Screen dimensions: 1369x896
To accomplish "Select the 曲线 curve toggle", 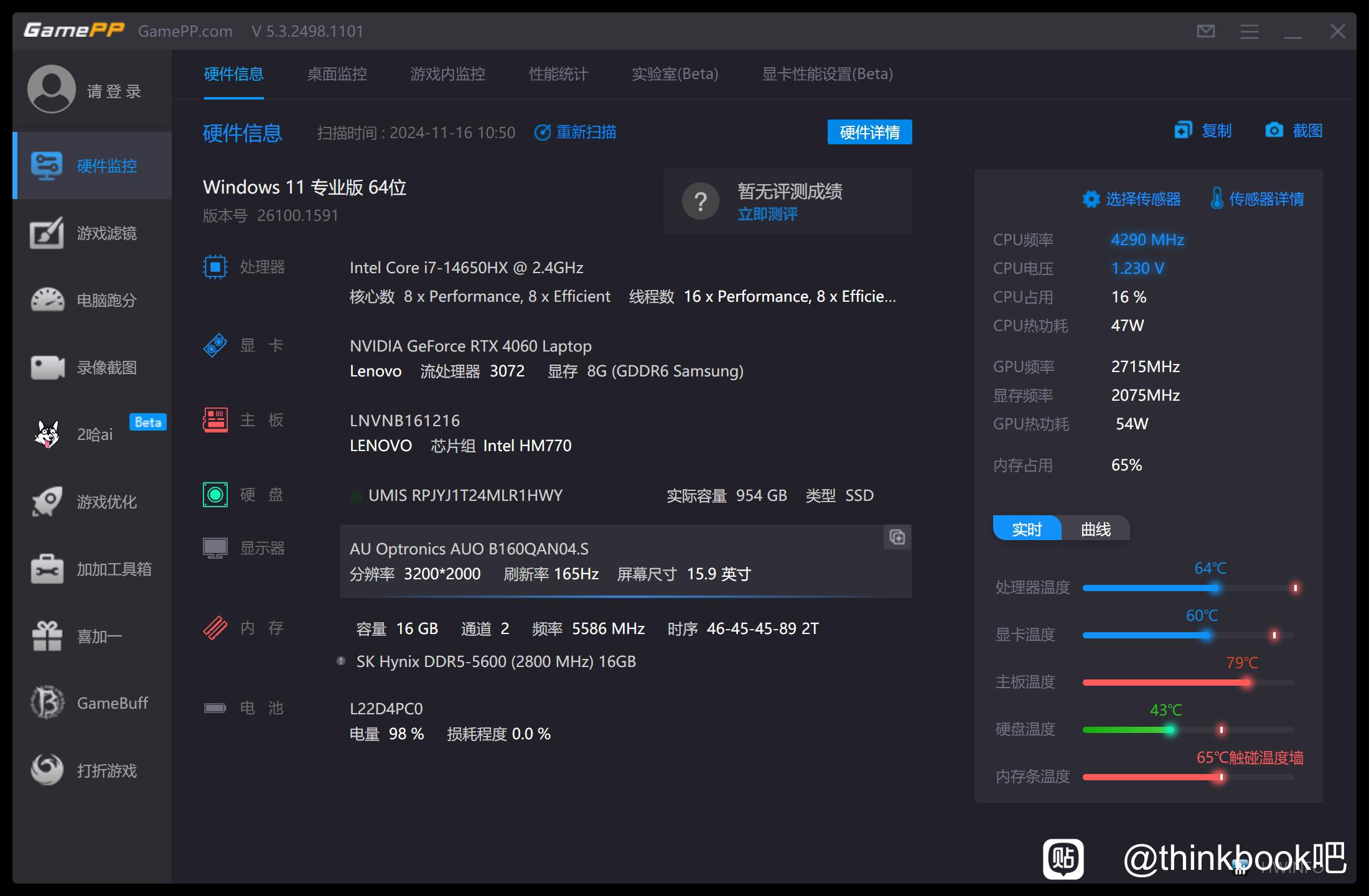I will (1096, 529).
